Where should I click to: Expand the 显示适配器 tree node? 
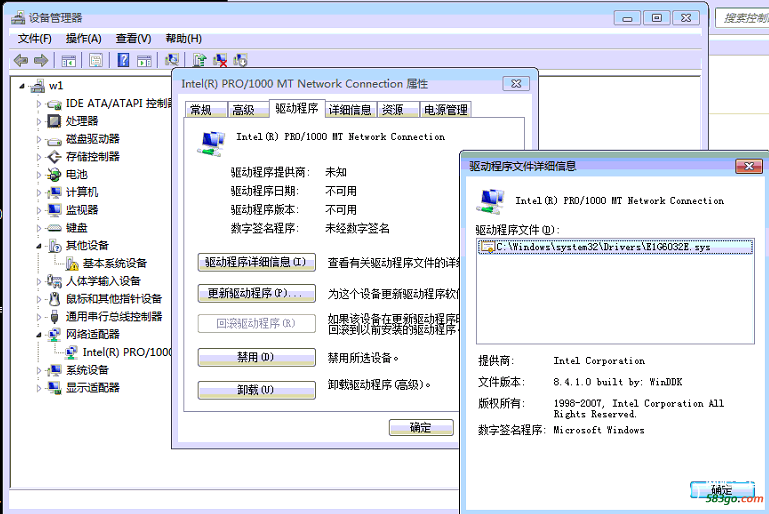click(x=40, y=388)
